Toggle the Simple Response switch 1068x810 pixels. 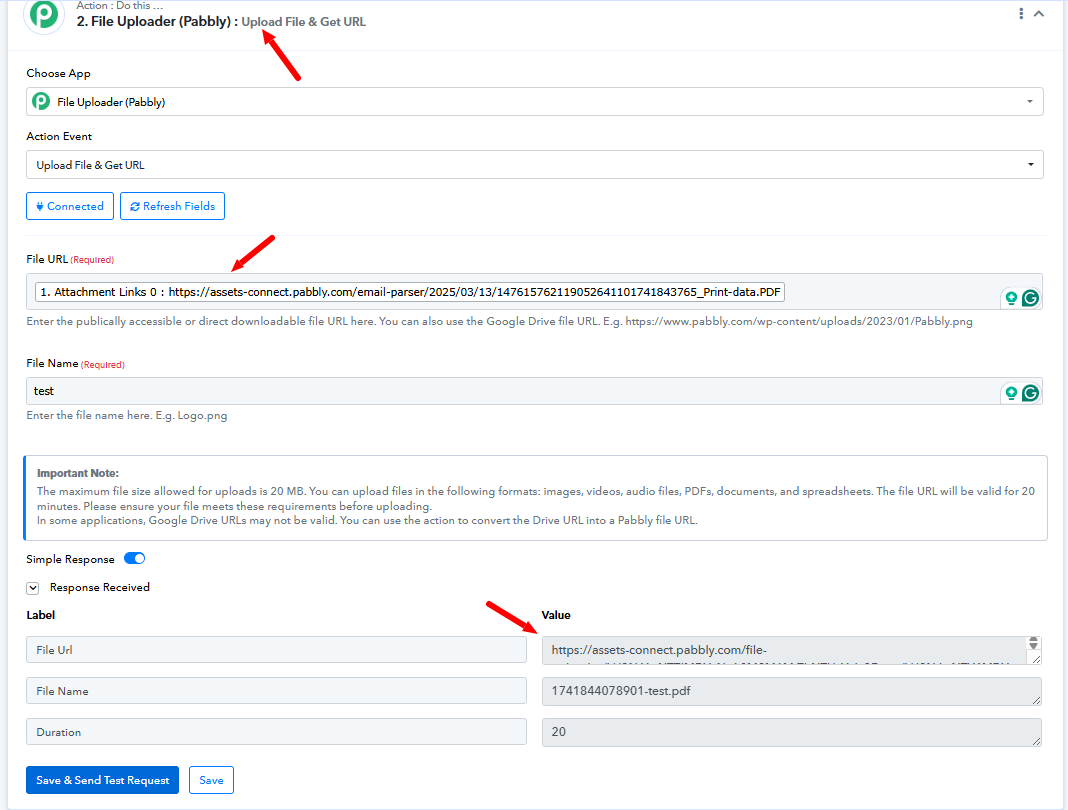pos(134,559)
